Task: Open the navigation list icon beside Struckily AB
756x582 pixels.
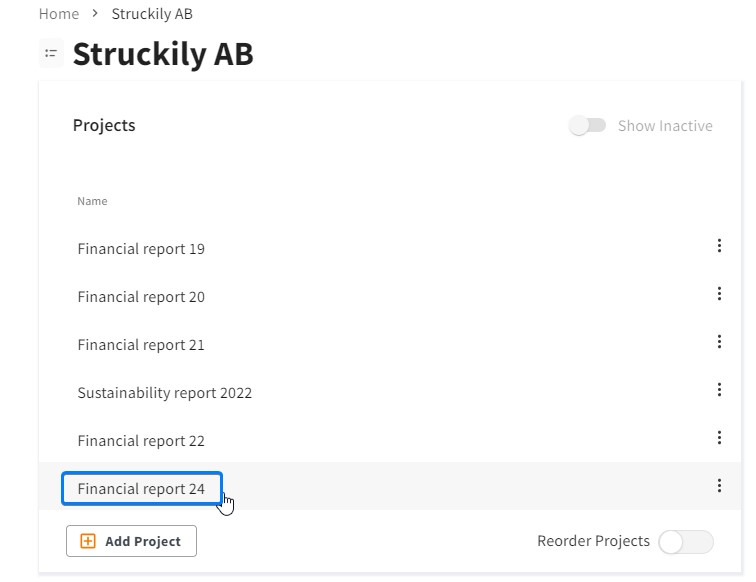Action: (51, 53)
